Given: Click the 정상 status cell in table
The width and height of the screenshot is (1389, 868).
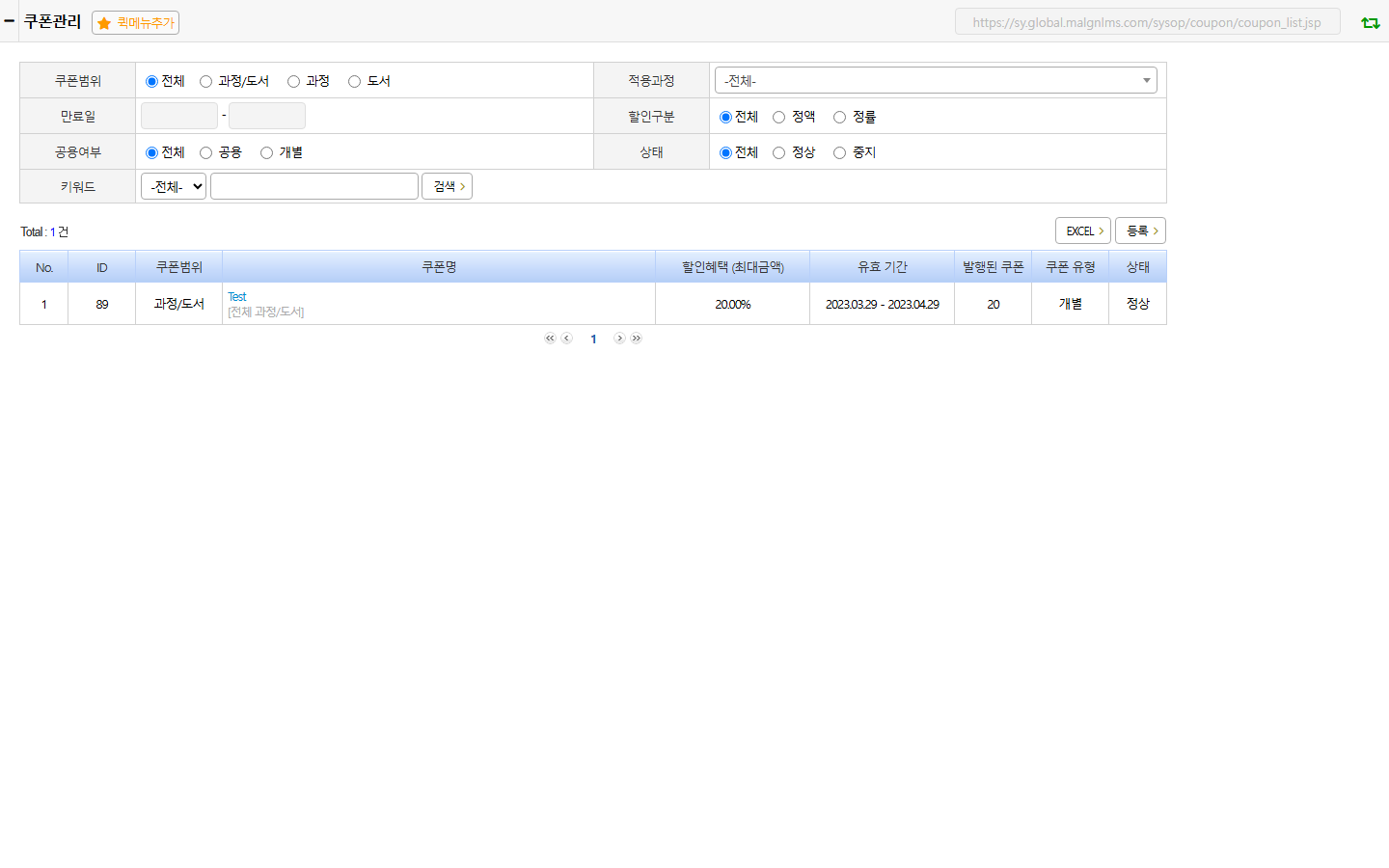Looking at the screenshot, I should tap(1138, 304).
